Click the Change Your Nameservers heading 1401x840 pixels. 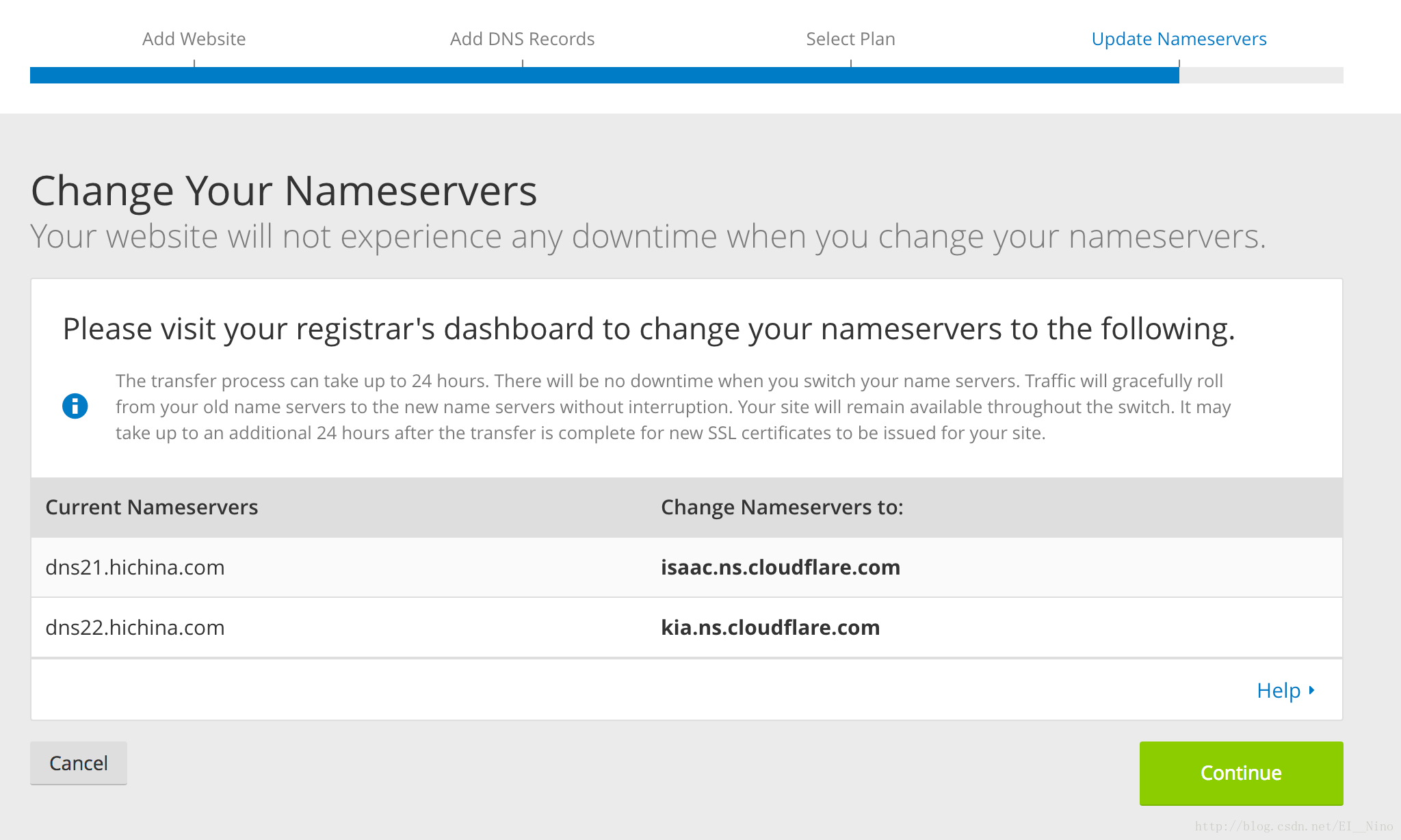284,190
